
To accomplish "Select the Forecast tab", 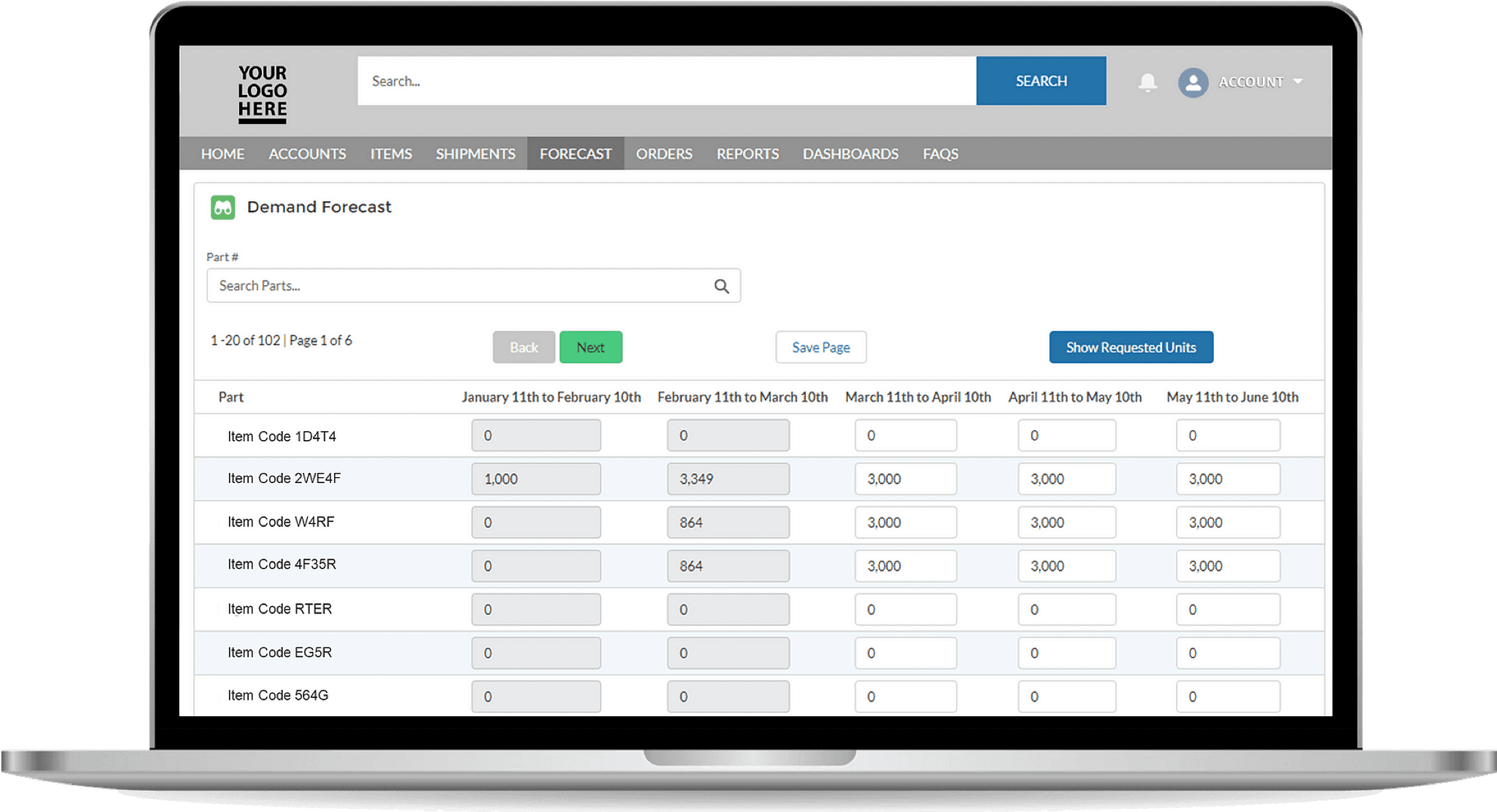I will pos(576,154).
